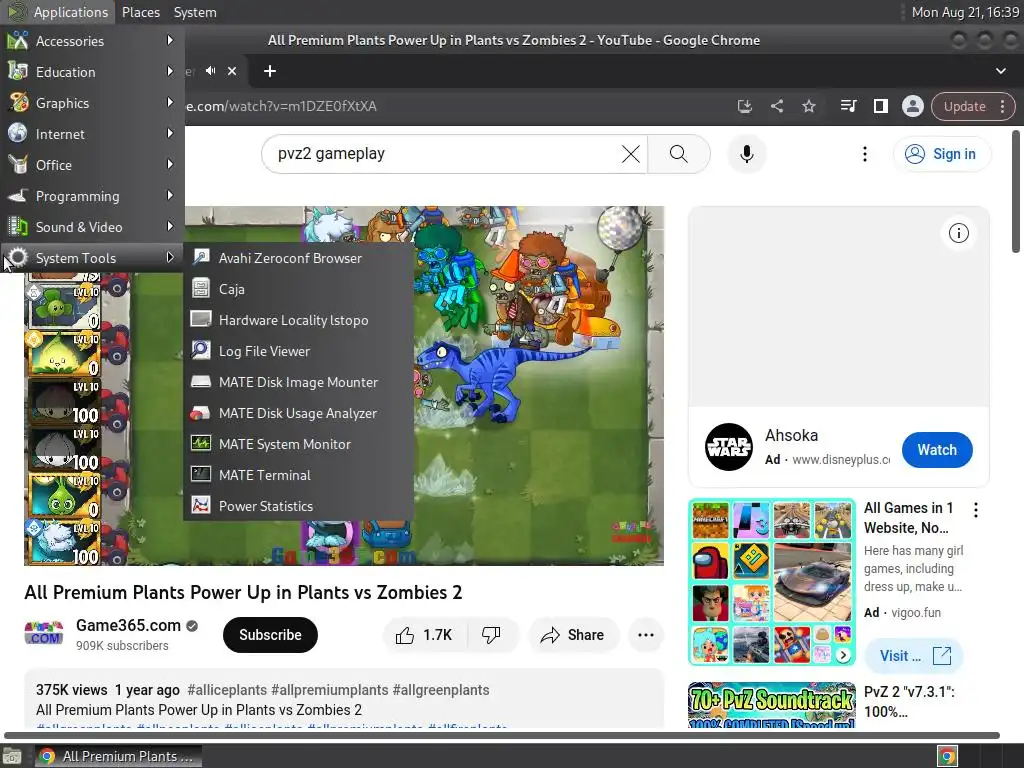The width and height of the screenshot is (1024, 768).
Task: Click the YouTube search magnifier button
Action: tap(679, 153)
